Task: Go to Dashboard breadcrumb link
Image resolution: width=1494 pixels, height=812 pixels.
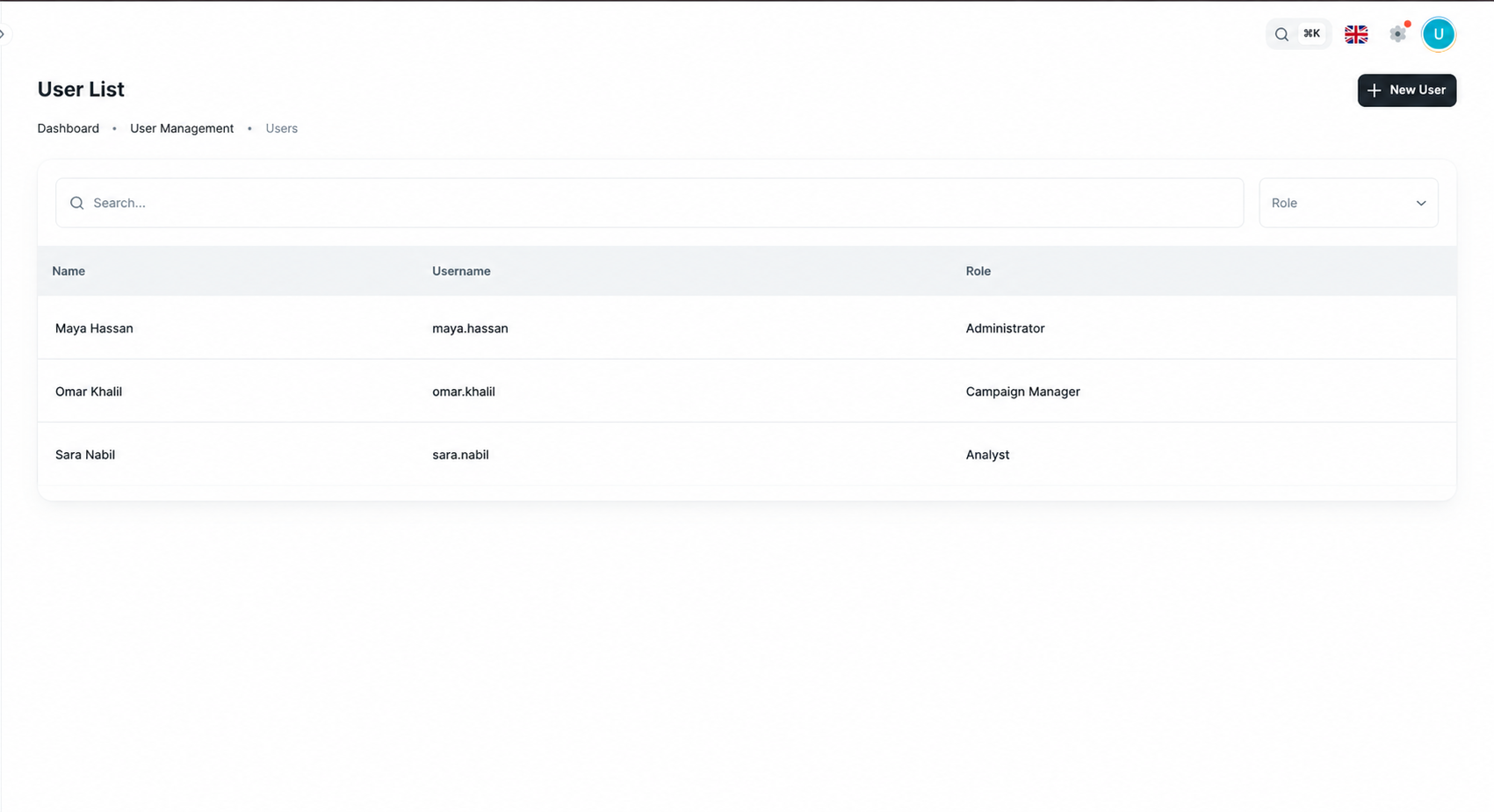Action: [69, 128]
